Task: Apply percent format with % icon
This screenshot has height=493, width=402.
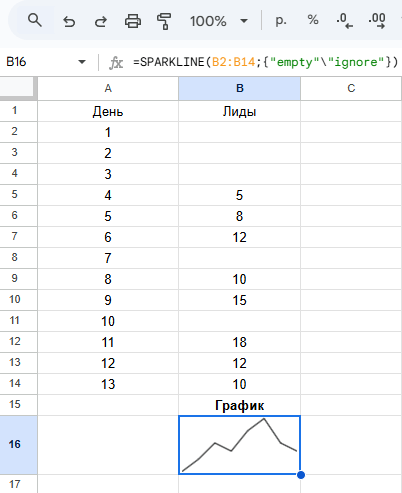Action: 313,20
